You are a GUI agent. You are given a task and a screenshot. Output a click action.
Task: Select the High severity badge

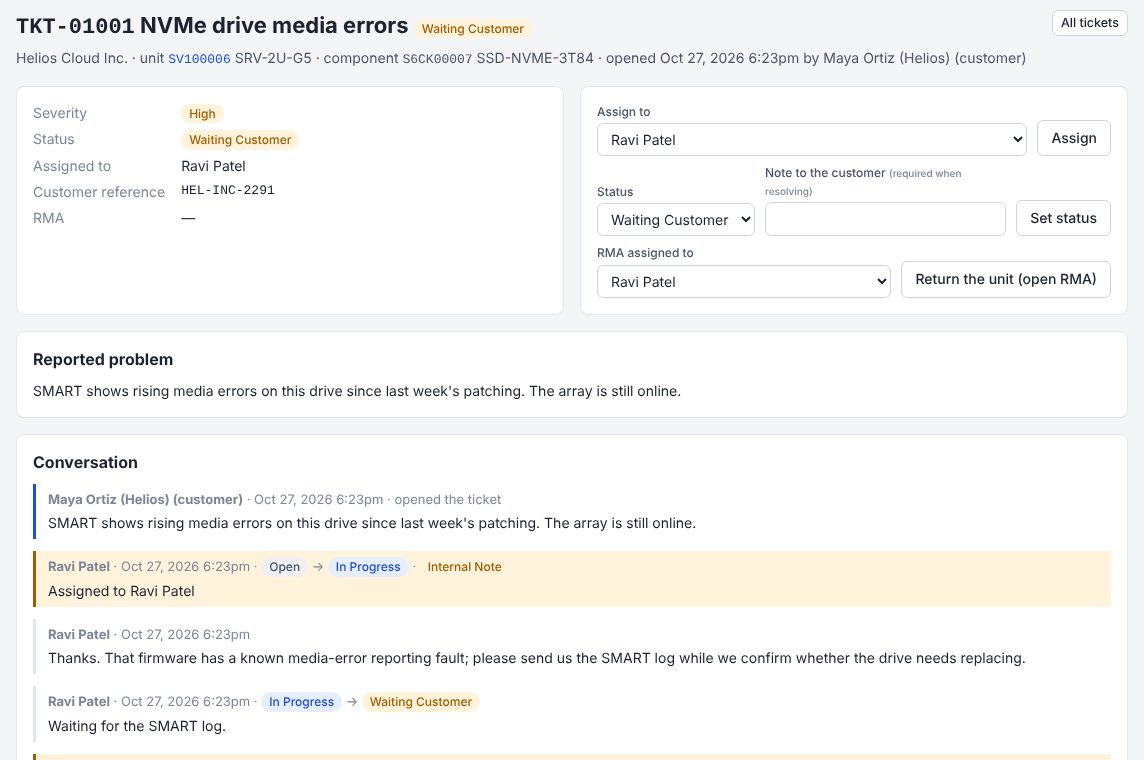(202, 114)
